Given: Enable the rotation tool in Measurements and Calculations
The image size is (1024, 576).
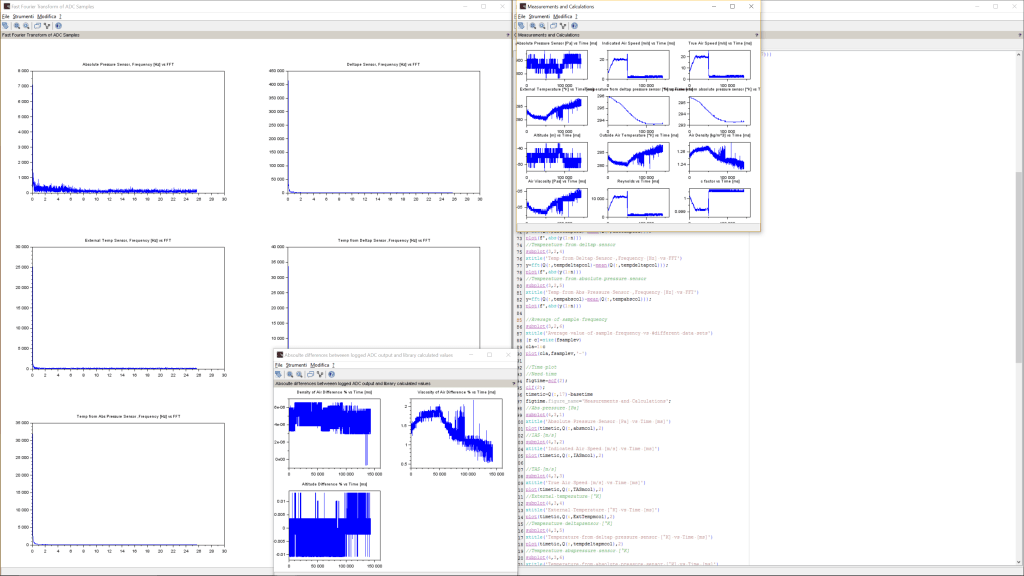Looking at the screenshot, I should tap(563, 26).
